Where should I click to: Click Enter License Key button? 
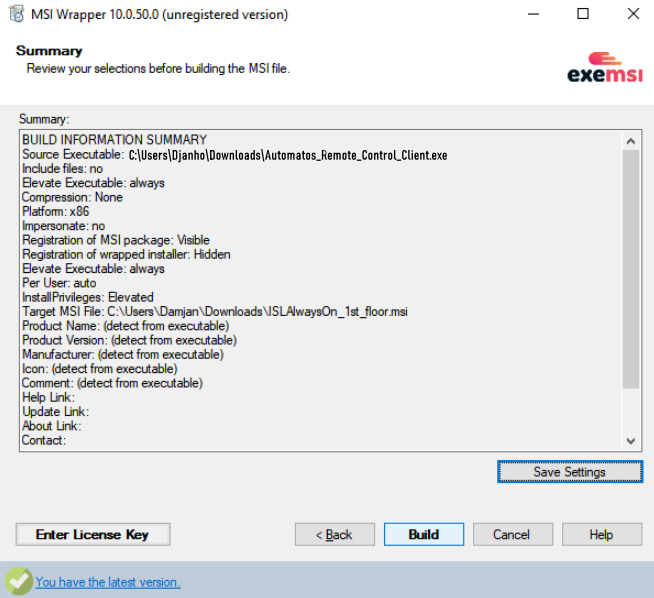93,534
